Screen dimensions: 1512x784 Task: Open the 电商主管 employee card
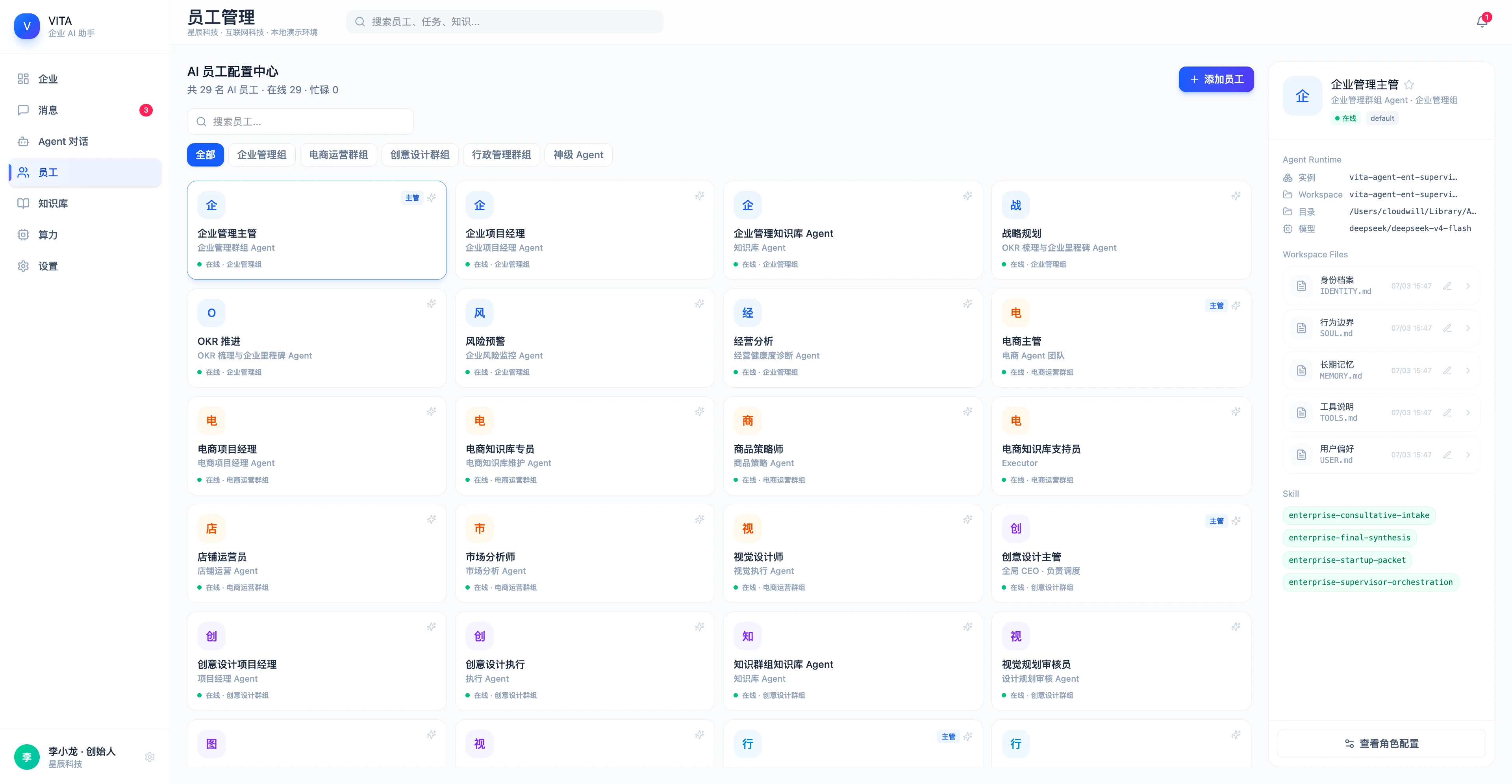pos(1121,338)
